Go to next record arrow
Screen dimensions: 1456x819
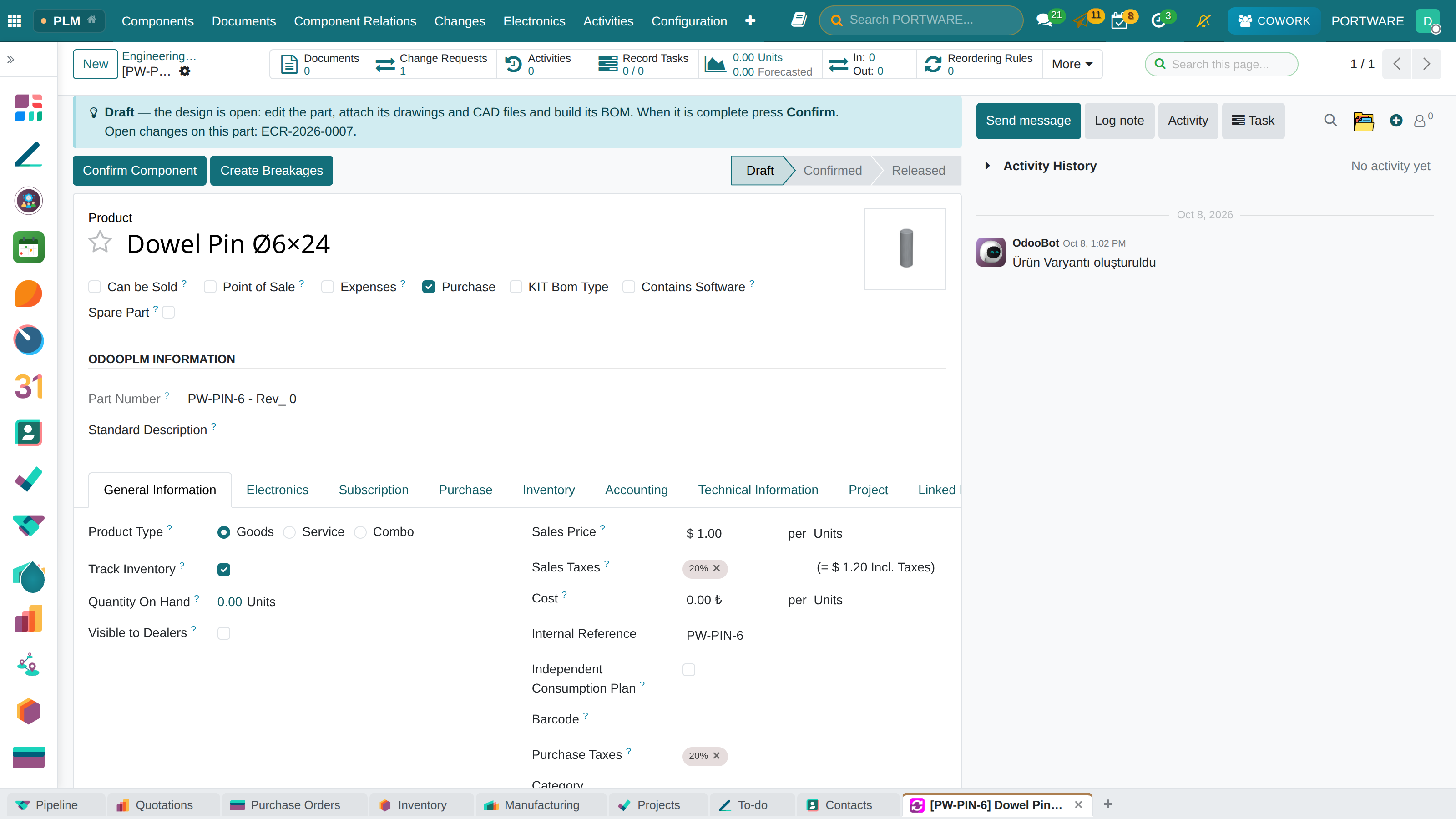tap(1426, 64)
